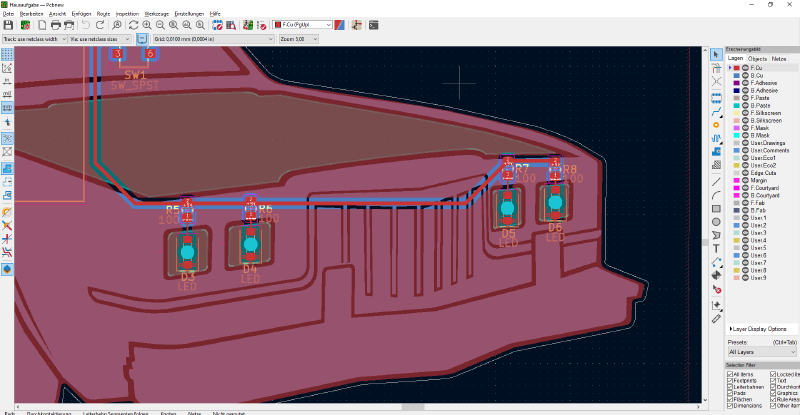Undo the last edit

click(x=86, y=25)
